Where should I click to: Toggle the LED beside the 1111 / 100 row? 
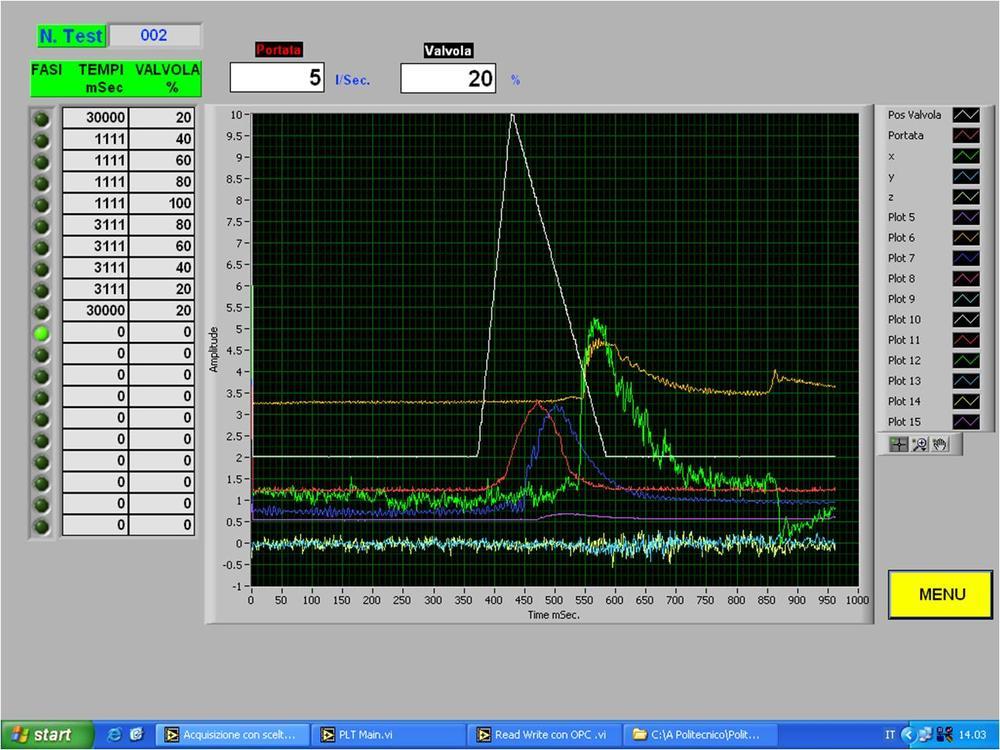tap(42, 204)
